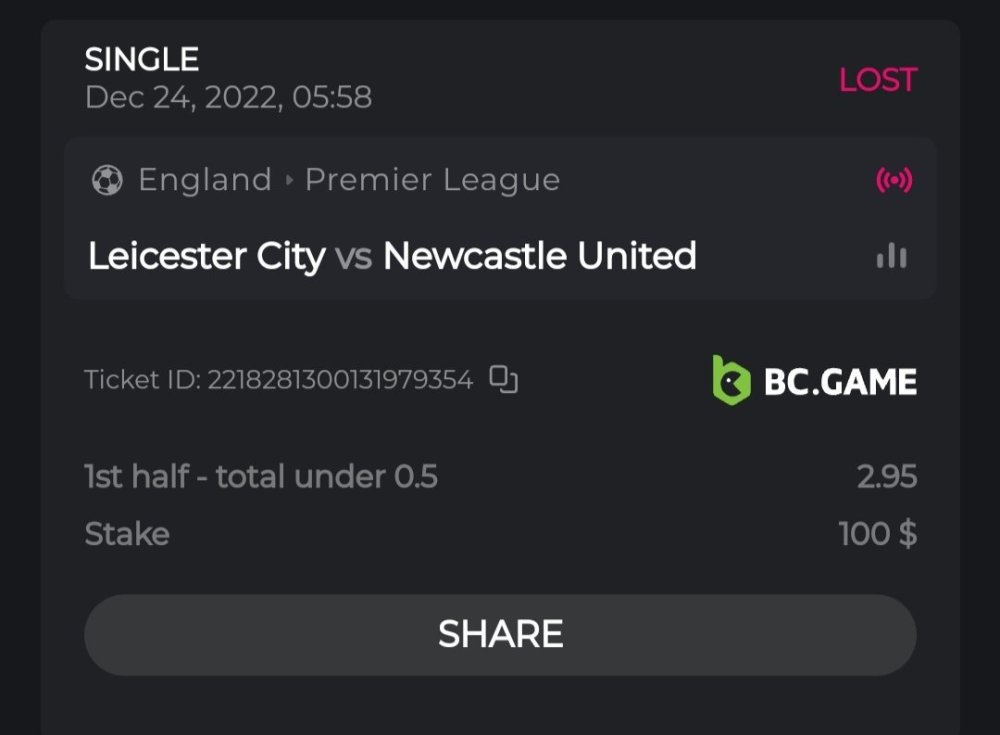Open match statistics bar chart icon
This screenshot has width=1000, height=735.
click(891, 257)
